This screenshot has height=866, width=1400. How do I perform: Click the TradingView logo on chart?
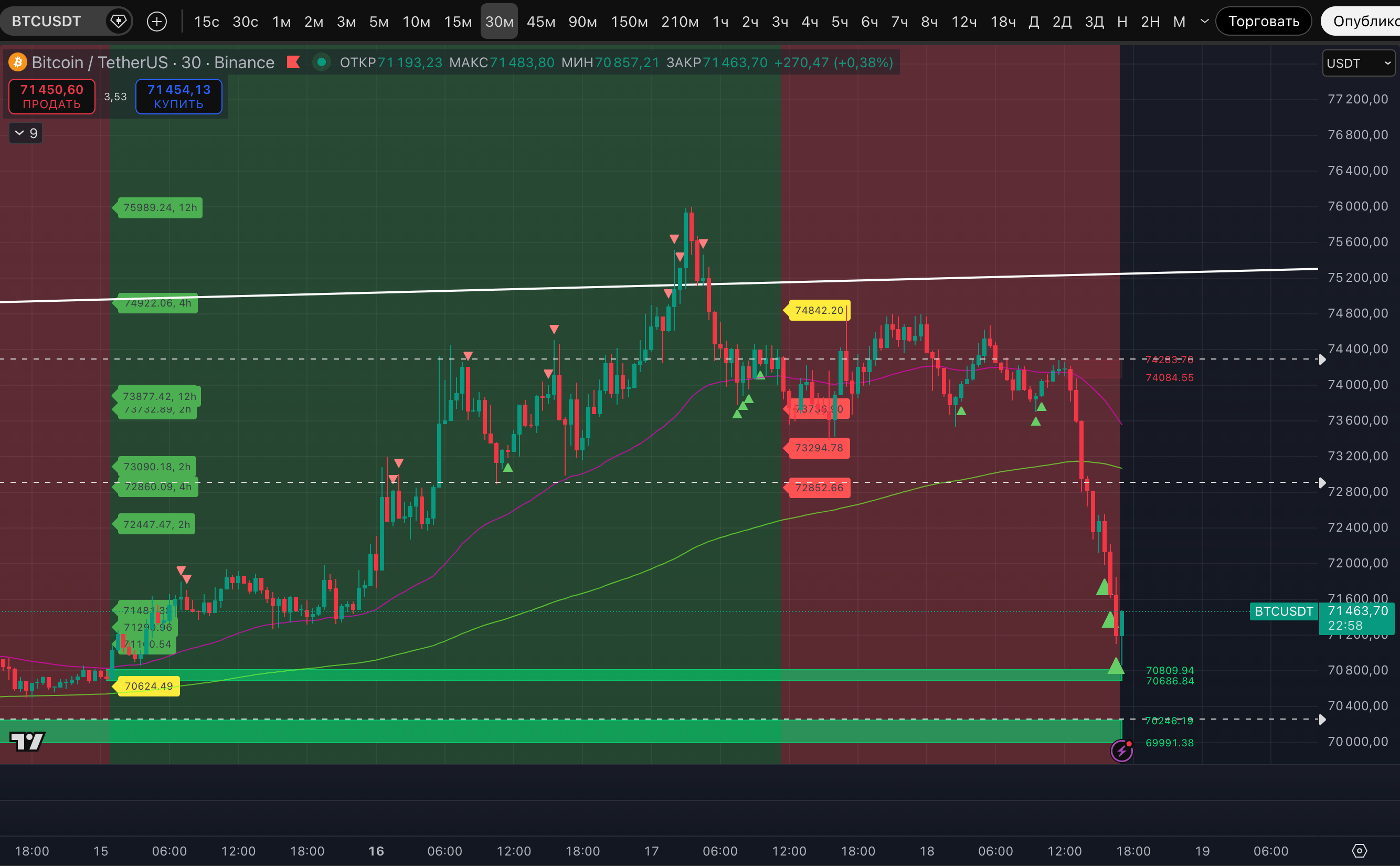coord(27,741)
